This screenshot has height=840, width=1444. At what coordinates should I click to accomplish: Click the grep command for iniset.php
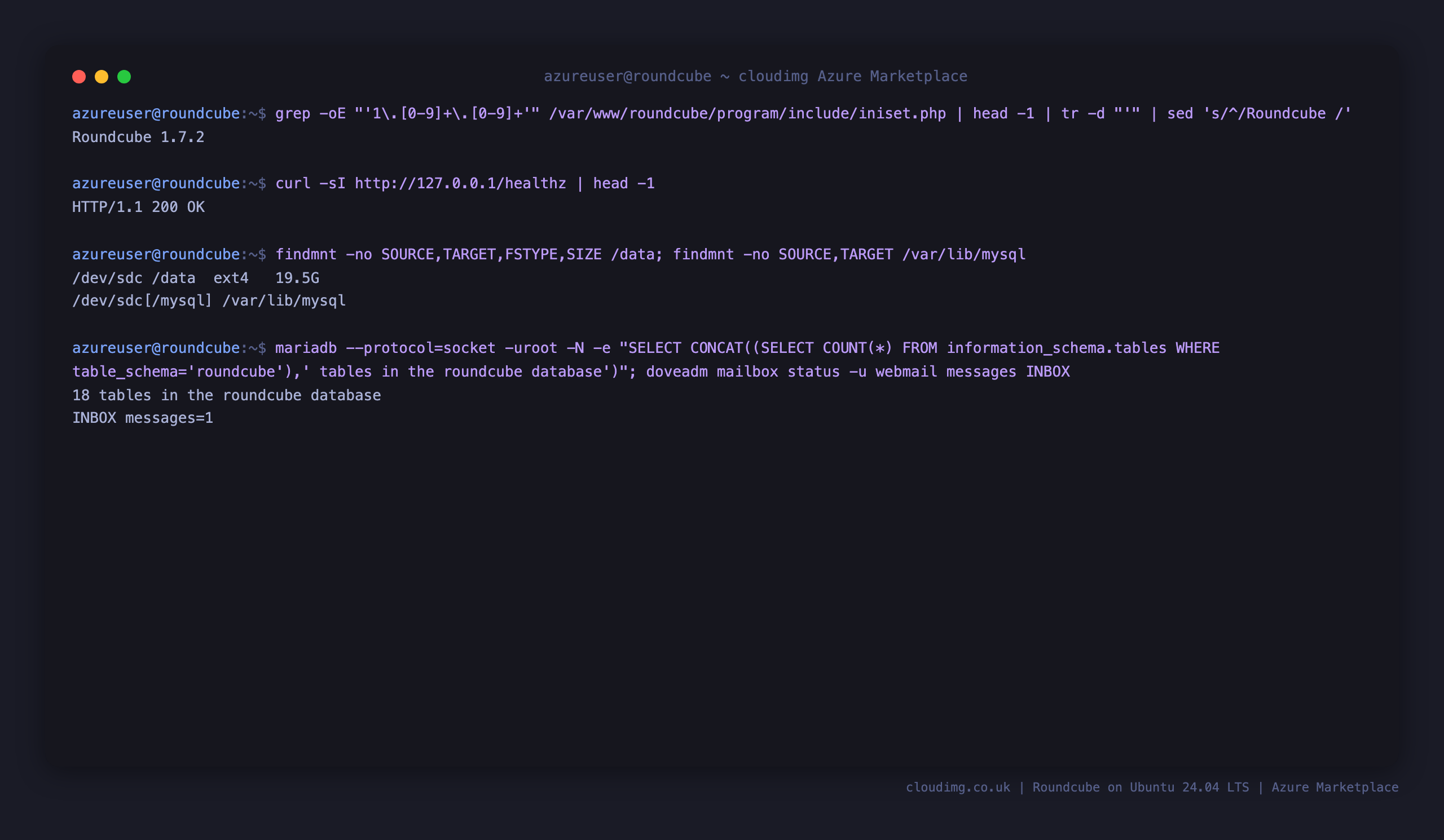813,113
